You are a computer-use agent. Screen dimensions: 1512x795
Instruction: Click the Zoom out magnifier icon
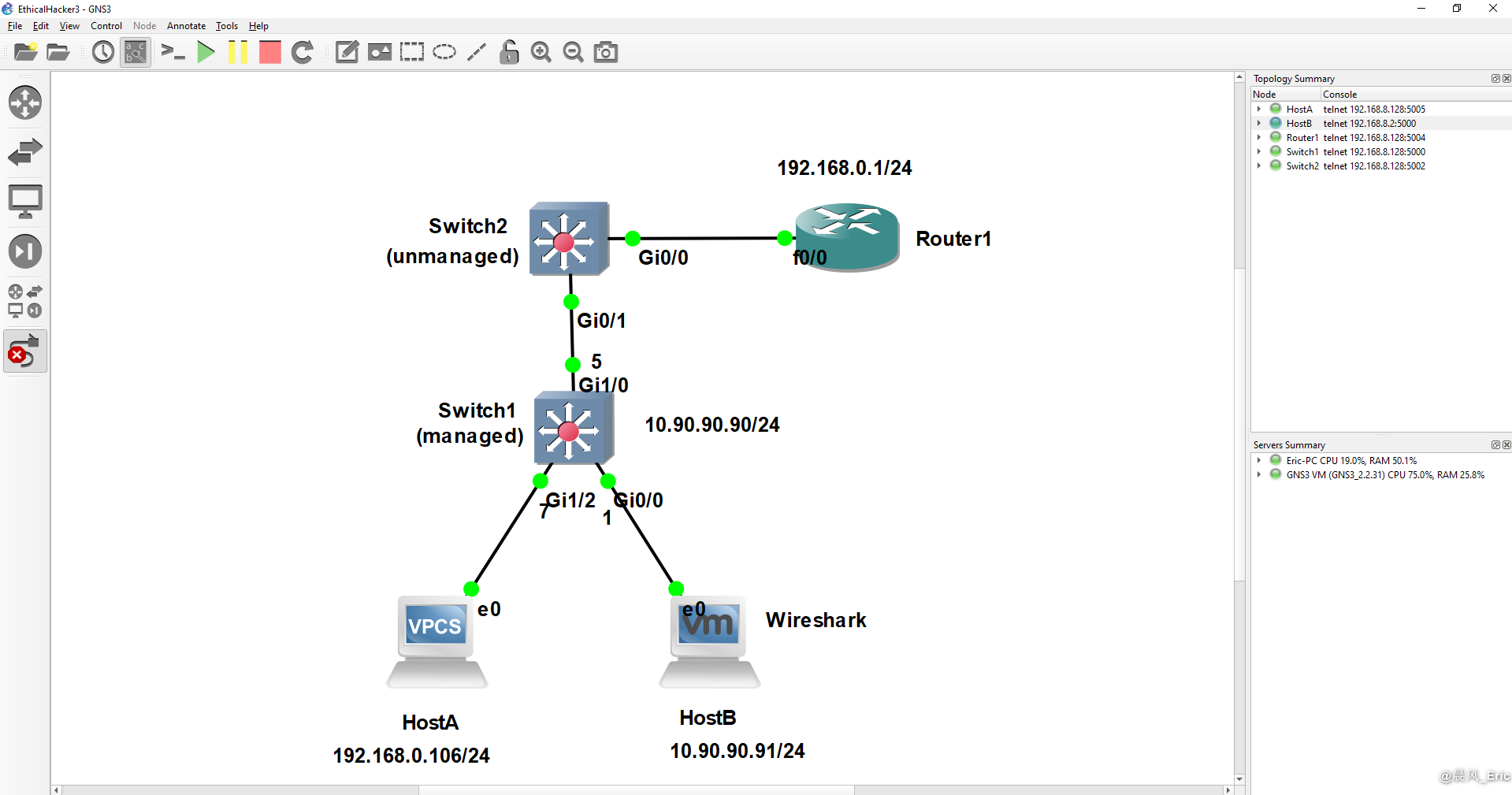pyautogui.click(x=574, y=52)
